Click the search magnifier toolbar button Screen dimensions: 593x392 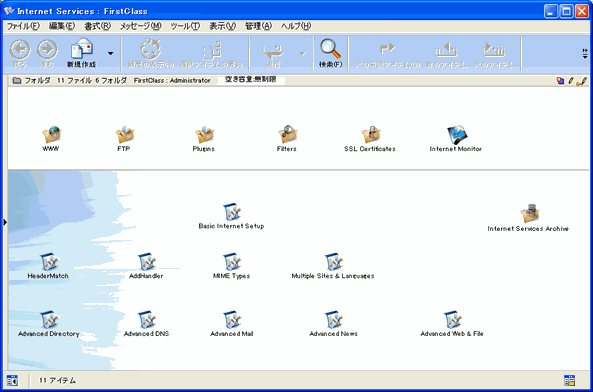point(331,53)
